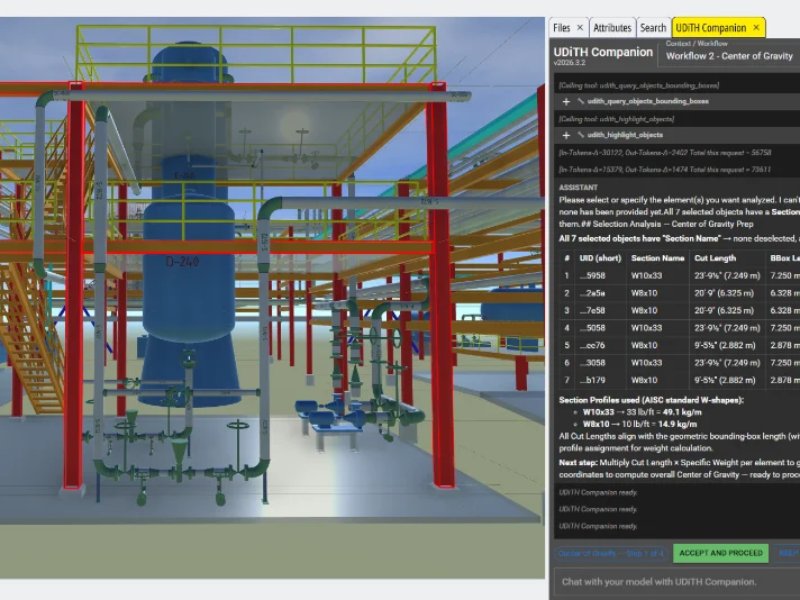
Task: Switch to the Attributes tab
Action: 612,28
